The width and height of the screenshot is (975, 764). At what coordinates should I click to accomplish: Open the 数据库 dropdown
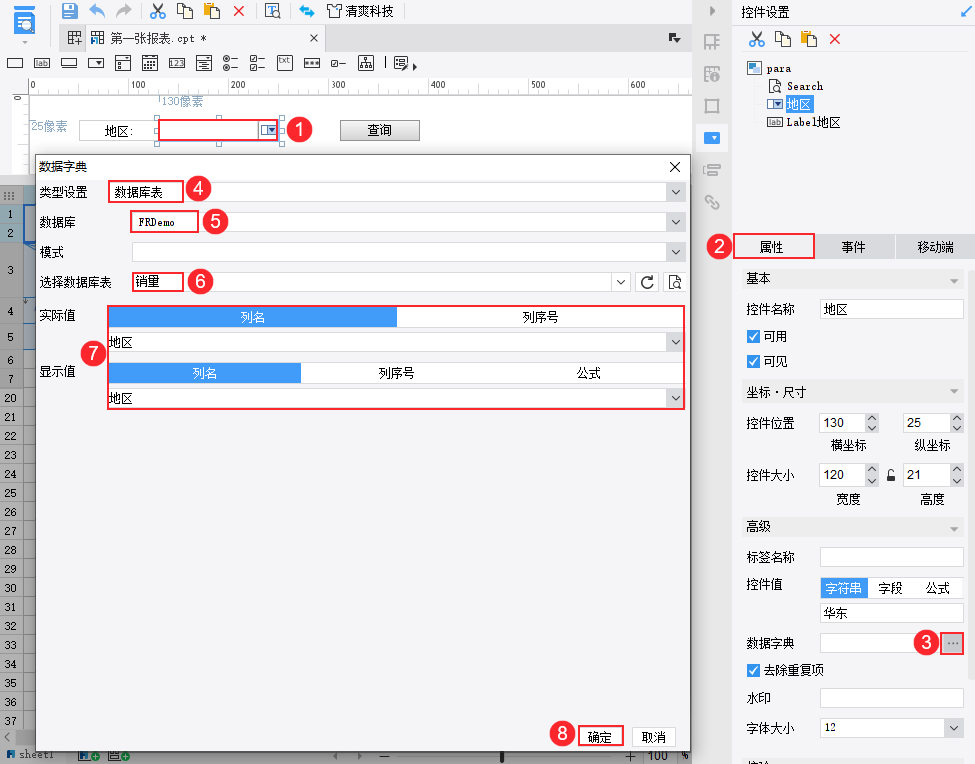click(x=676, y=222)
